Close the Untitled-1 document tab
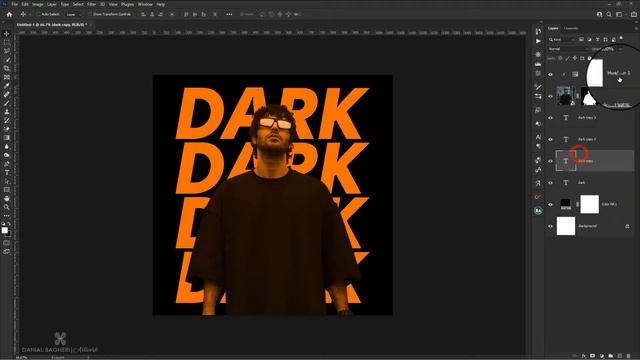This screenshot has width=640, height=360. [x=91, y=24]
